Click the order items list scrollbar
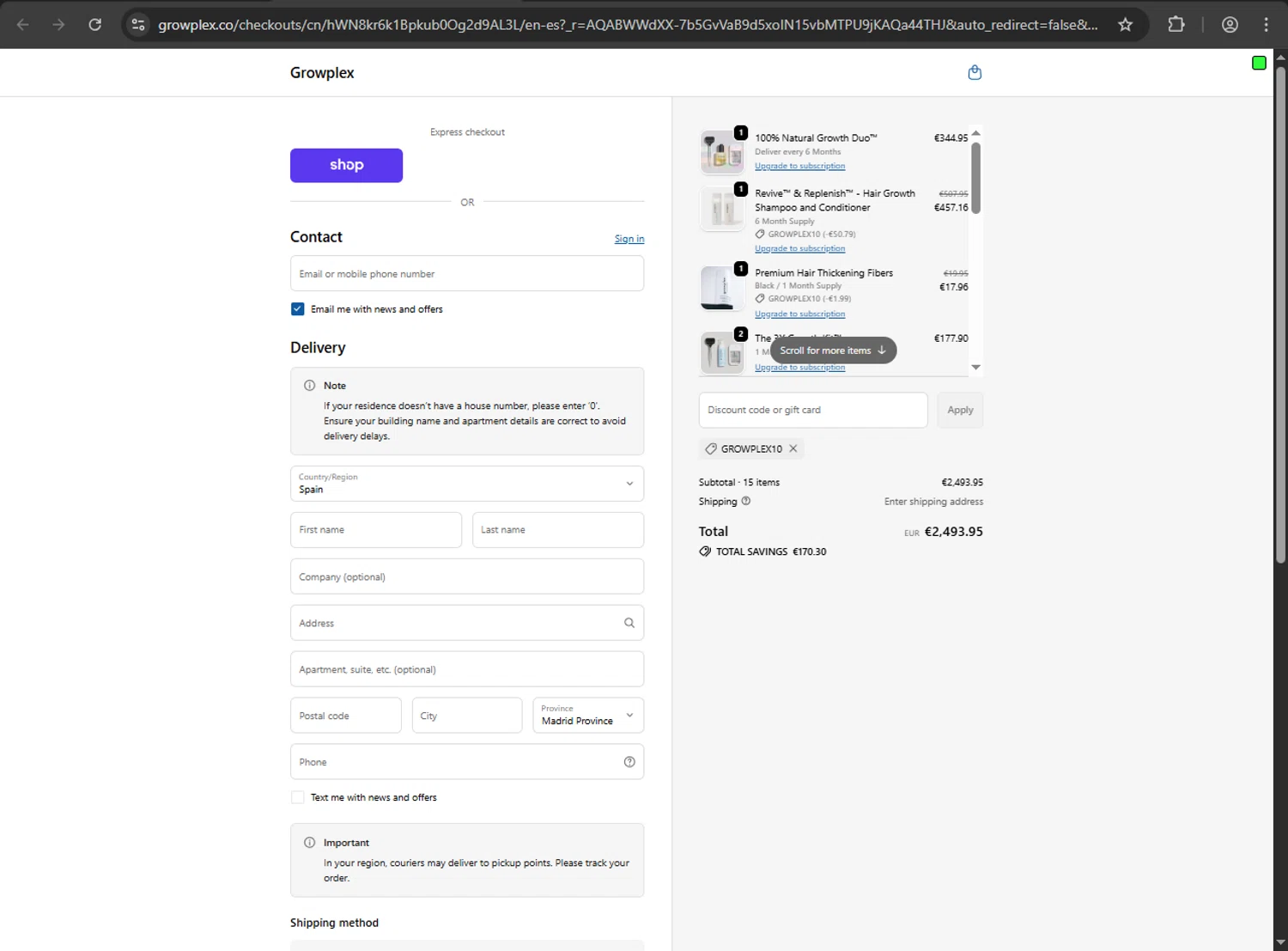The height and width of the screenshot is (951, 1288). click(975, 177)
